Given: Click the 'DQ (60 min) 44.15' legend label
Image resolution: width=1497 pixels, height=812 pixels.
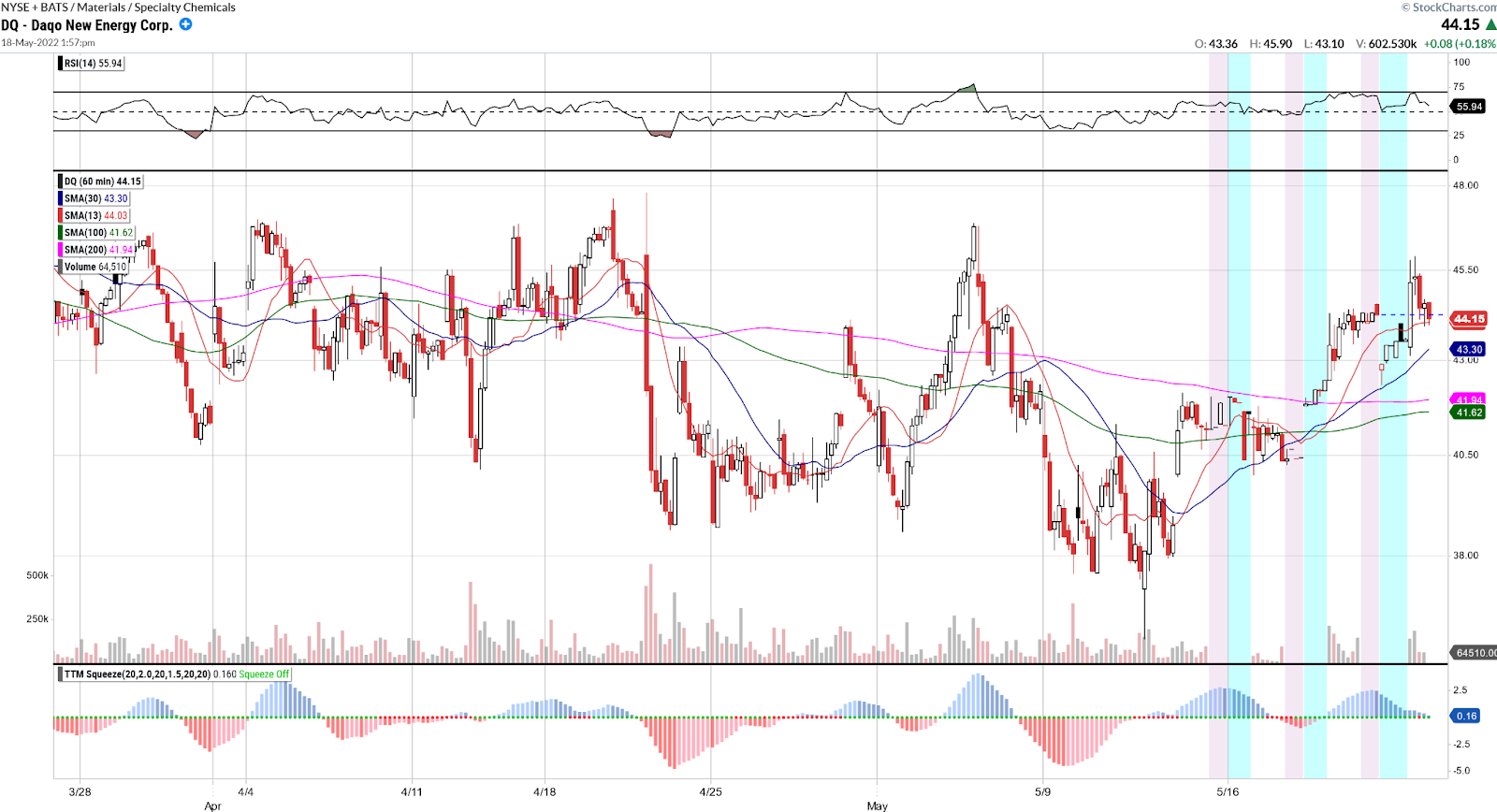Looking at the screenshot, I should pos(103,181).
